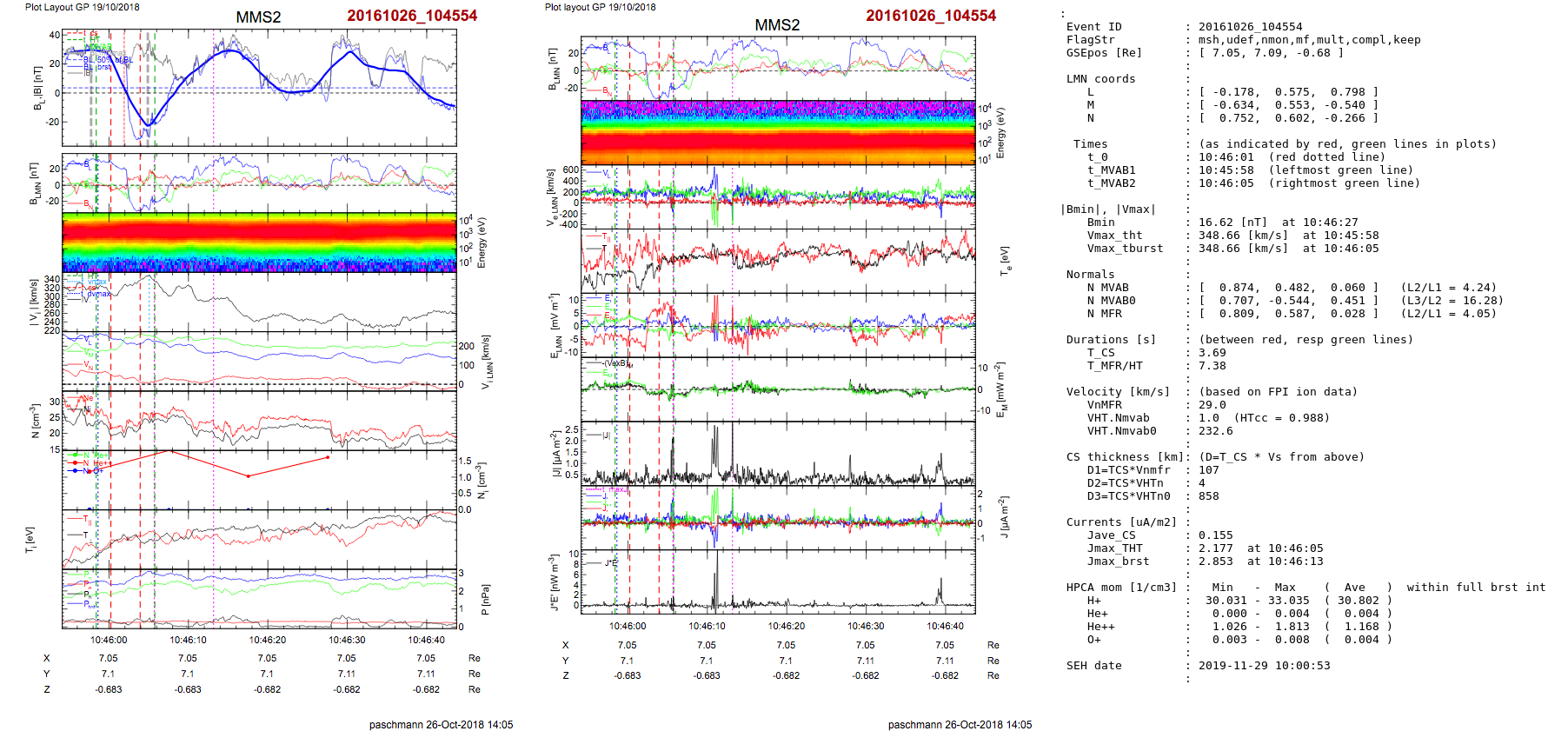This screenshot has height=731, width=1568.
Task: Select the left ion energy spectrogram panel
Action: point(259,243)
